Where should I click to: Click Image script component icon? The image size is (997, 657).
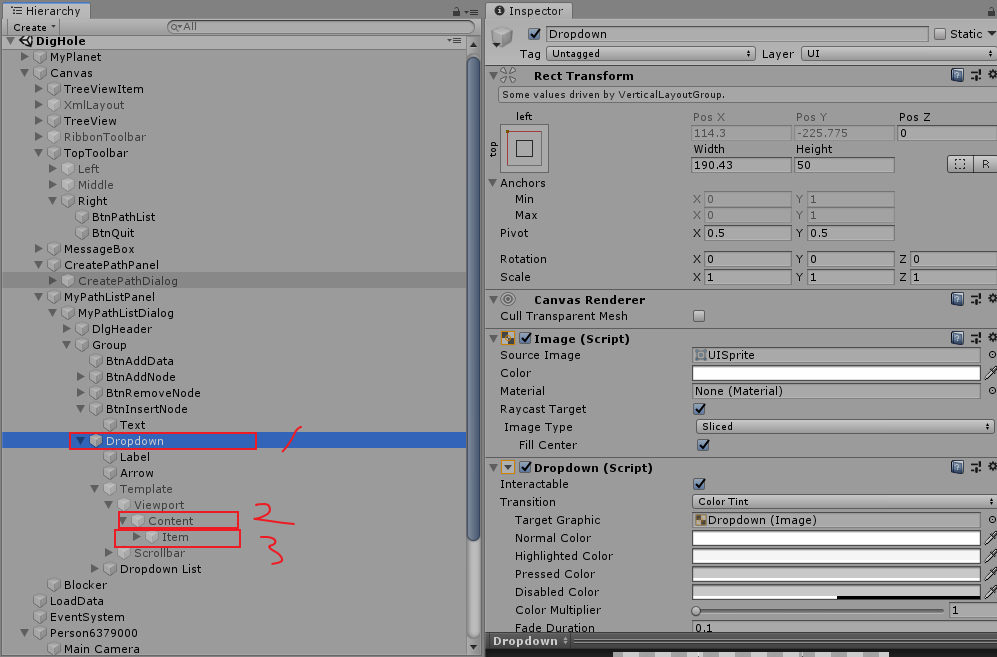click(508, 338)
